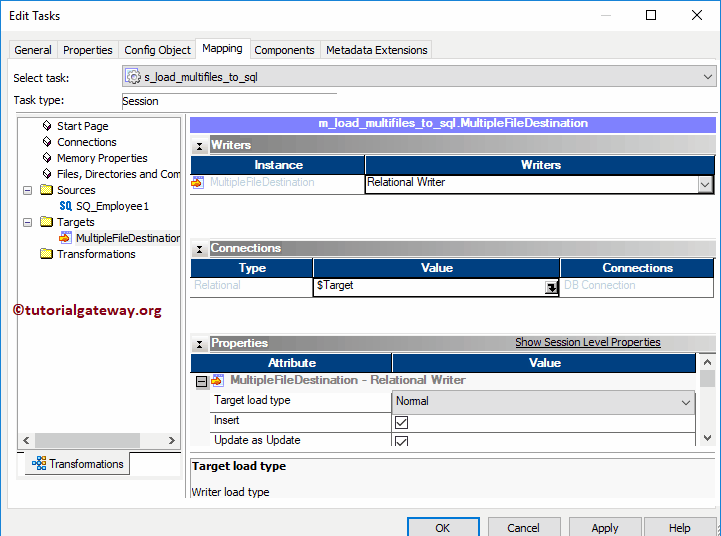
Task: Click the Sources folder icon
Action: coord(46,190)
